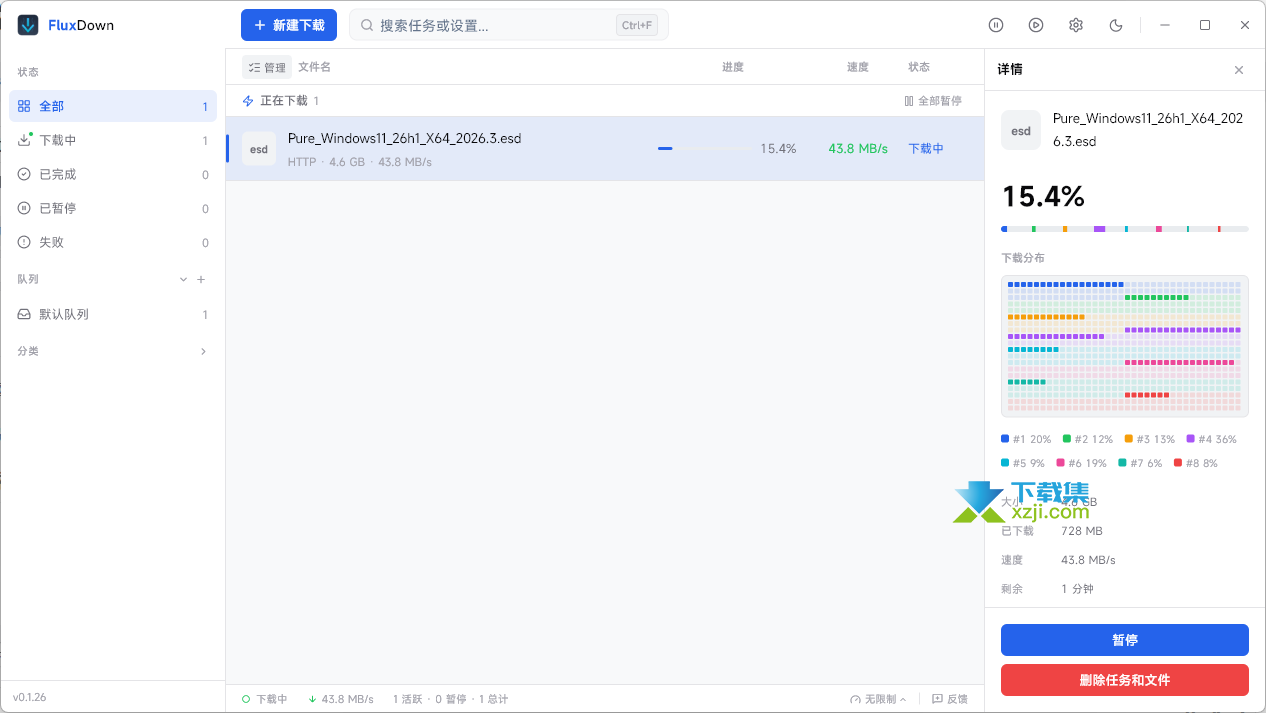
Task: Collapse the 队列 section chevron
Action: point(183,280)
